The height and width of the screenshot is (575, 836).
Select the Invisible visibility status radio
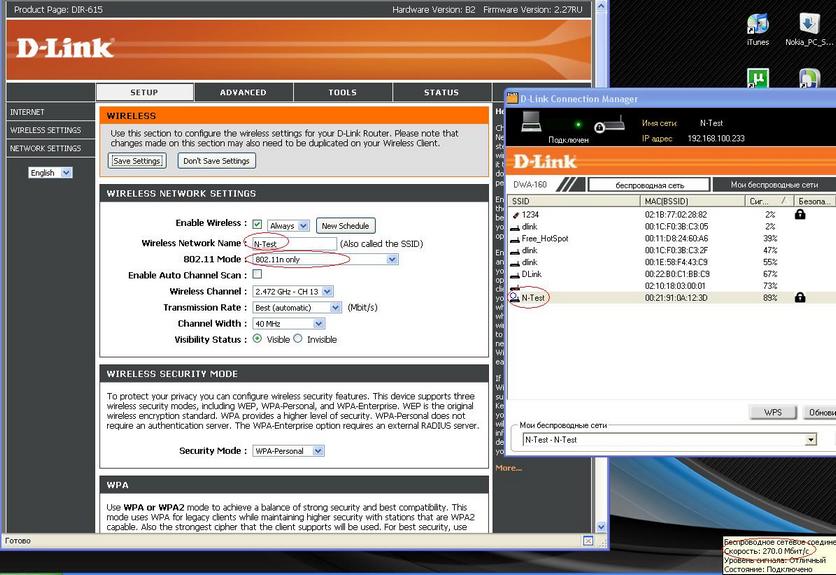(x=300, y=340)
